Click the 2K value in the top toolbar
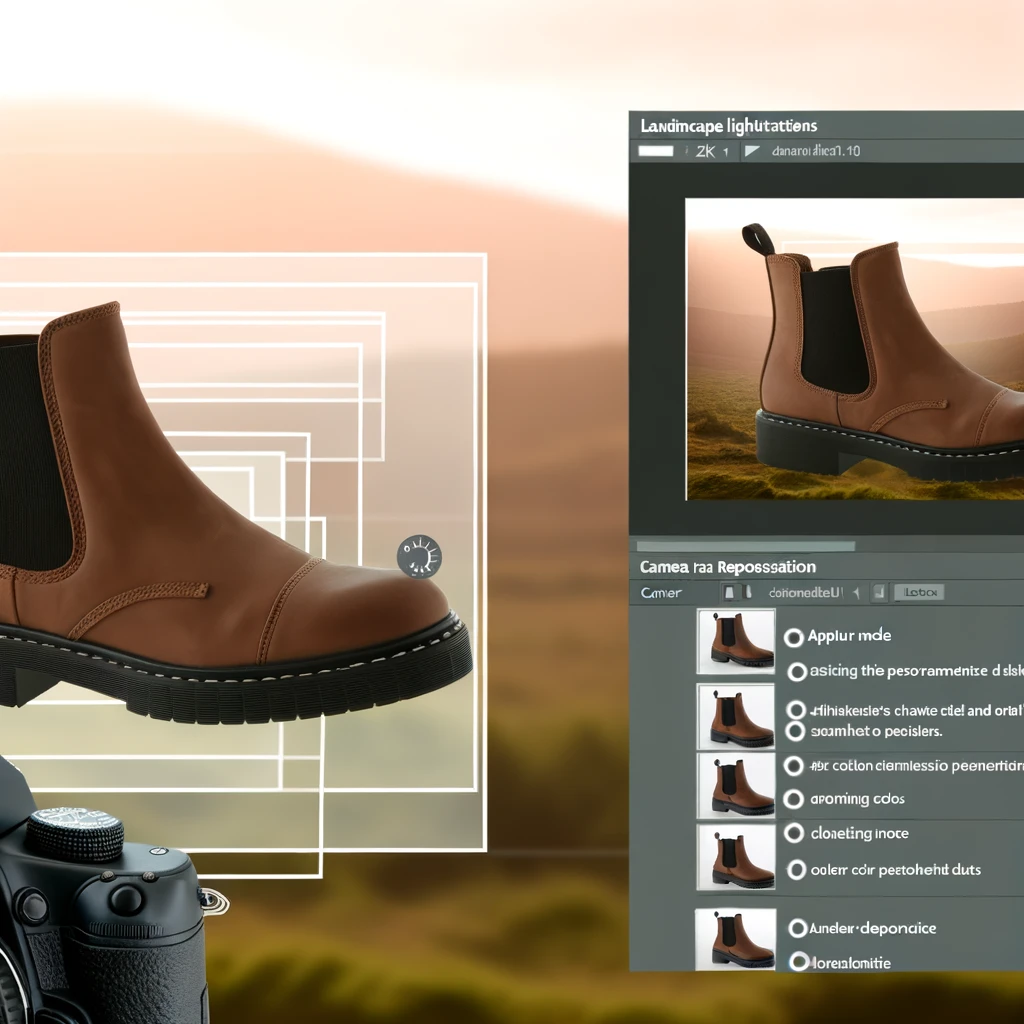Viewport: 1024px width, 1024px height. pos(705,152)
